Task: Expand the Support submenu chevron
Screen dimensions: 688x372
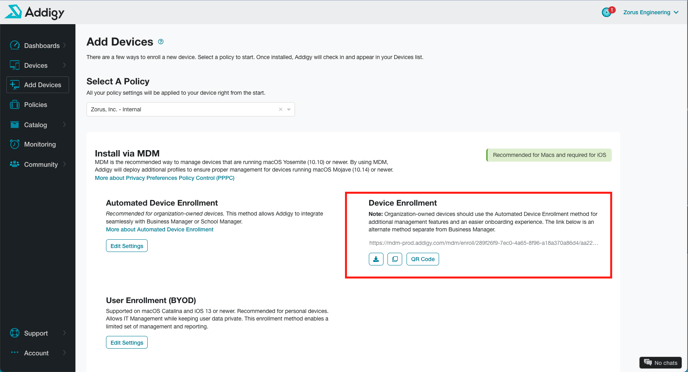Action: point(64,333)
